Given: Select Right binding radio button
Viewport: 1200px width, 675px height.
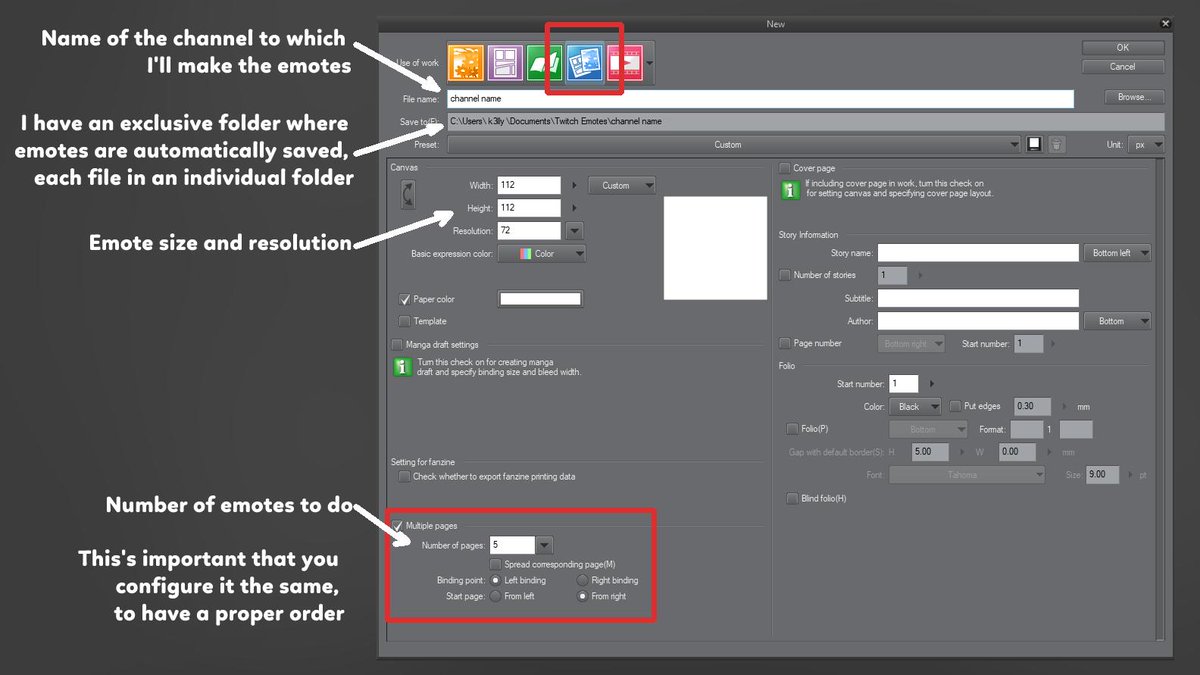Looking at the screenshot, I should pos(583,580).
